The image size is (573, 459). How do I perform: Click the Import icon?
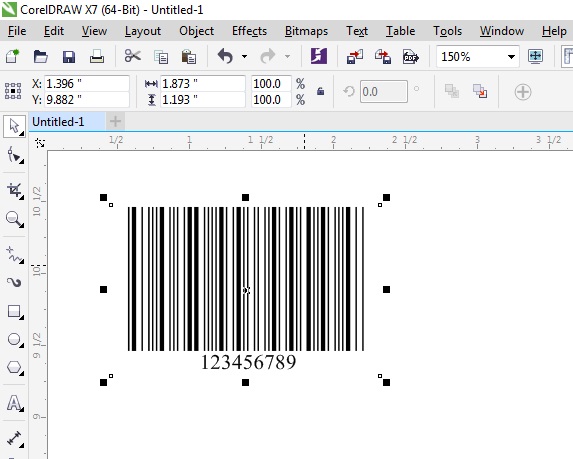coord(355,57)
